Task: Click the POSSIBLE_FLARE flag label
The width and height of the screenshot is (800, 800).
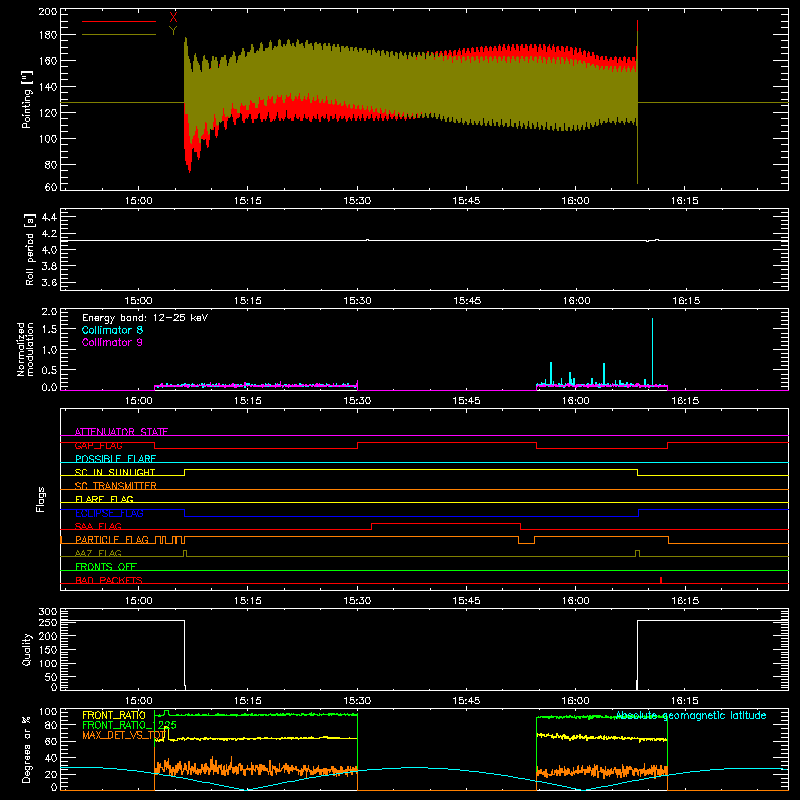Action: (x=115, y=459)
